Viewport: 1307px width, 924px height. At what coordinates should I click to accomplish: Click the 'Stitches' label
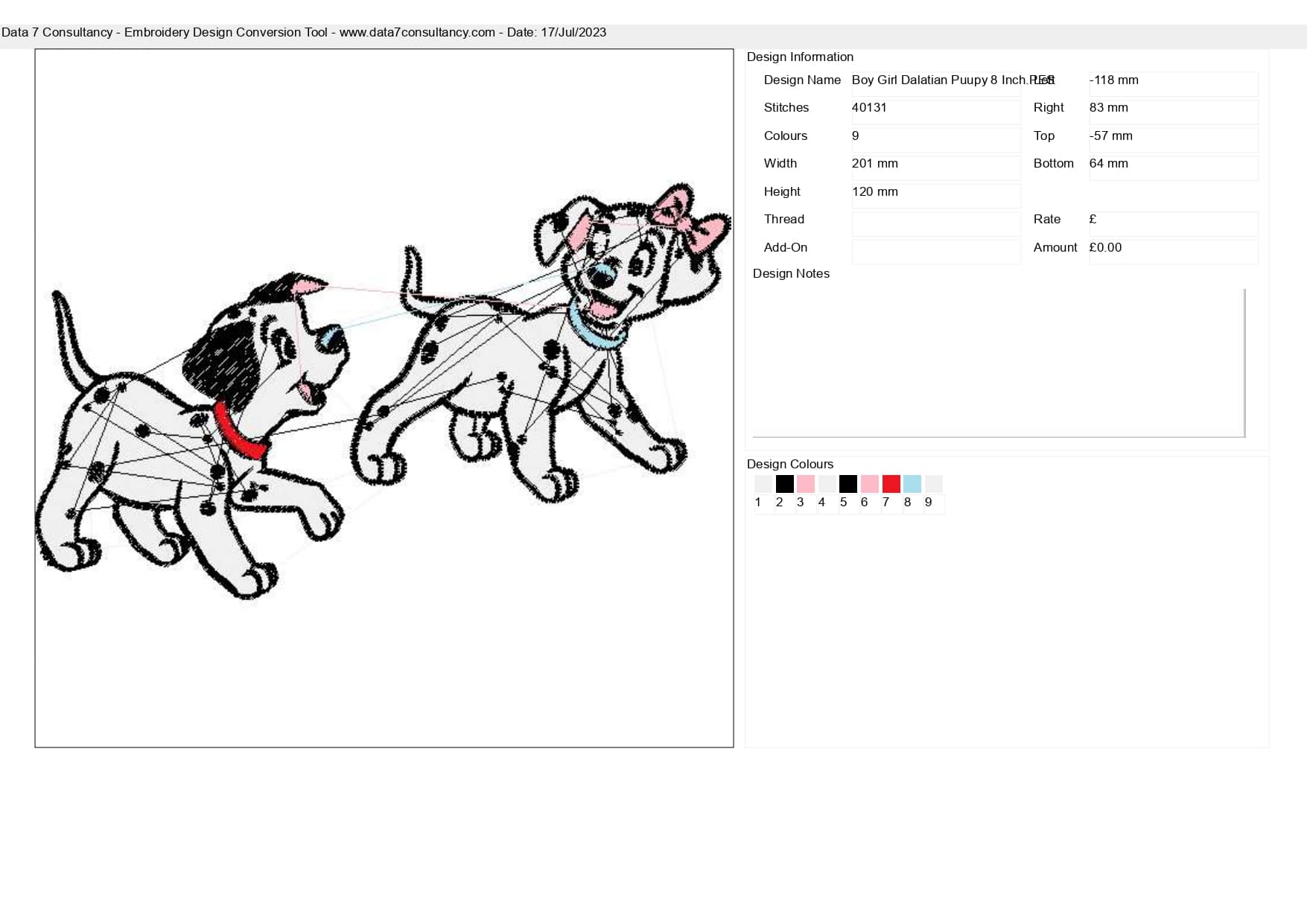(786, 107)
